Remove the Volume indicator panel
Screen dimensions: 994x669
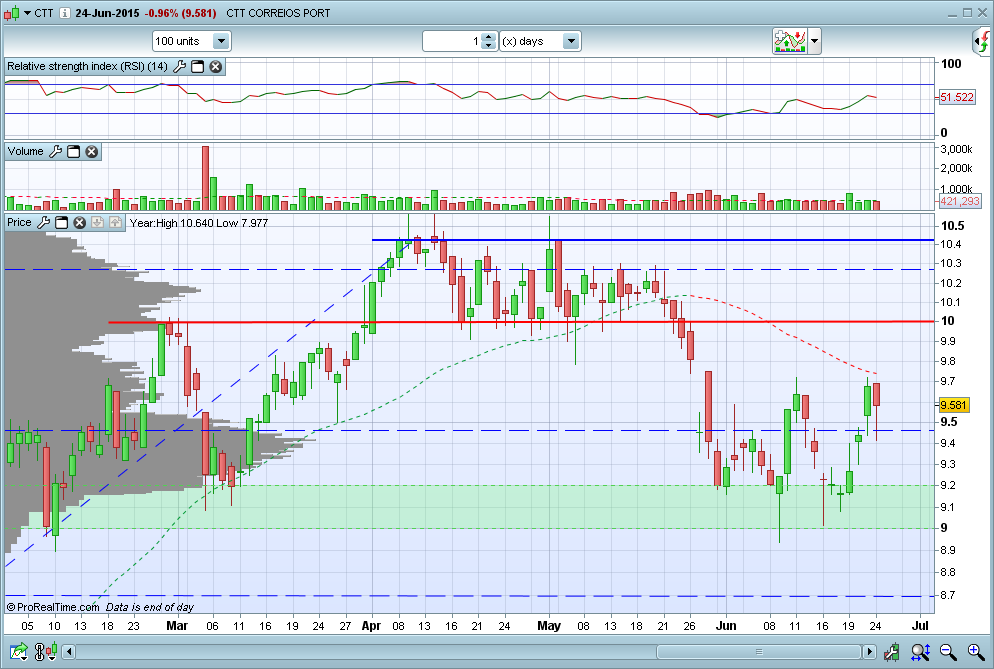coord(92,152)
